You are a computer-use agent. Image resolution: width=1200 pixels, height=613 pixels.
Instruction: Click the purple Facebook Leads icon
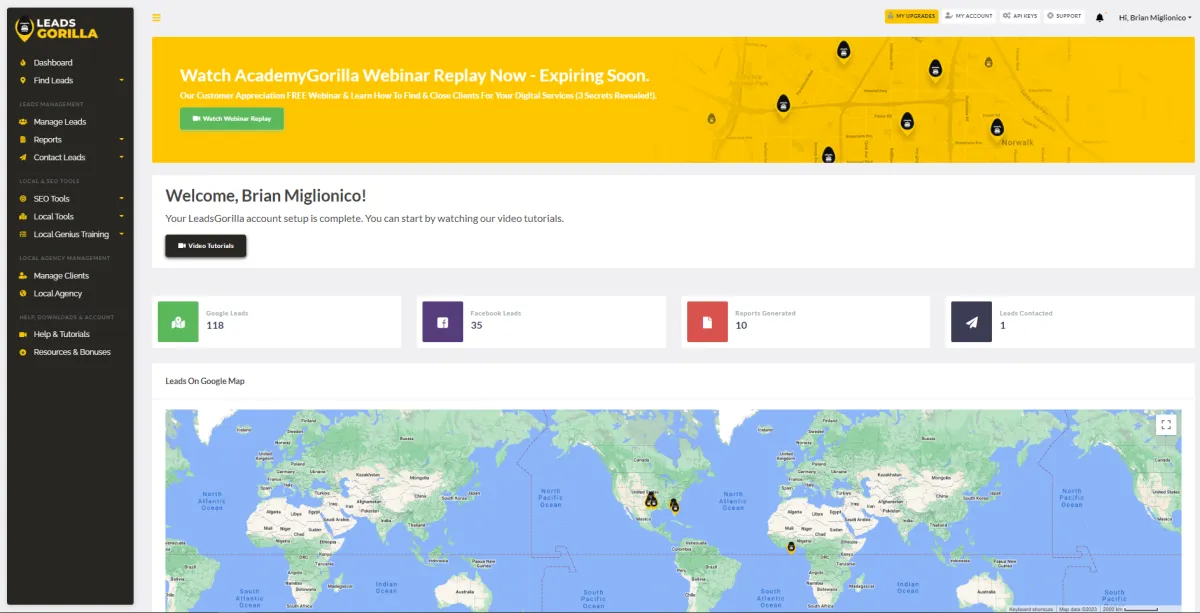pos(443,322)
